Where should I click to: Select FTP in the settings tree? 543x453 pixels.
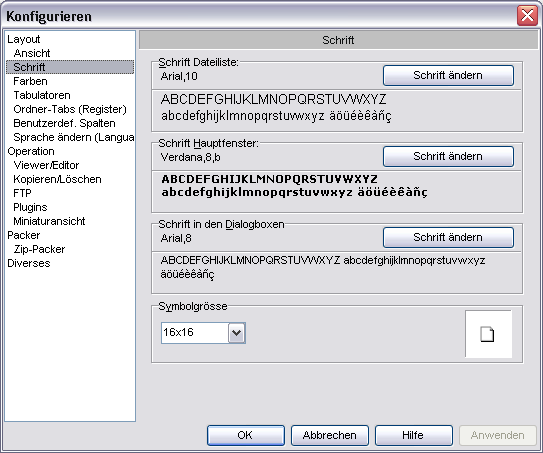click(x=22, y=193)
